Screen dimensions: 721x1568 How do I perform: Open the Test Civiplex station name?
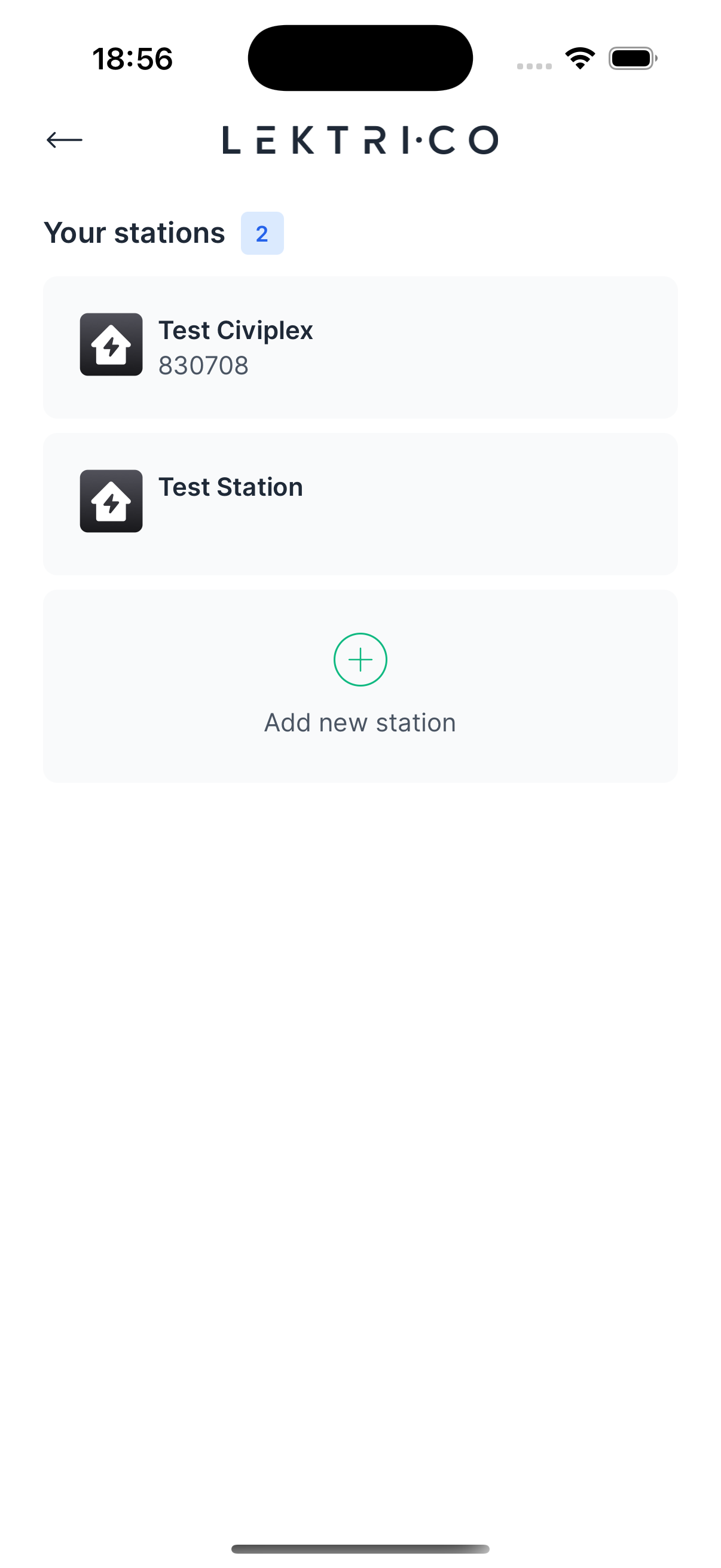(236, 331)
